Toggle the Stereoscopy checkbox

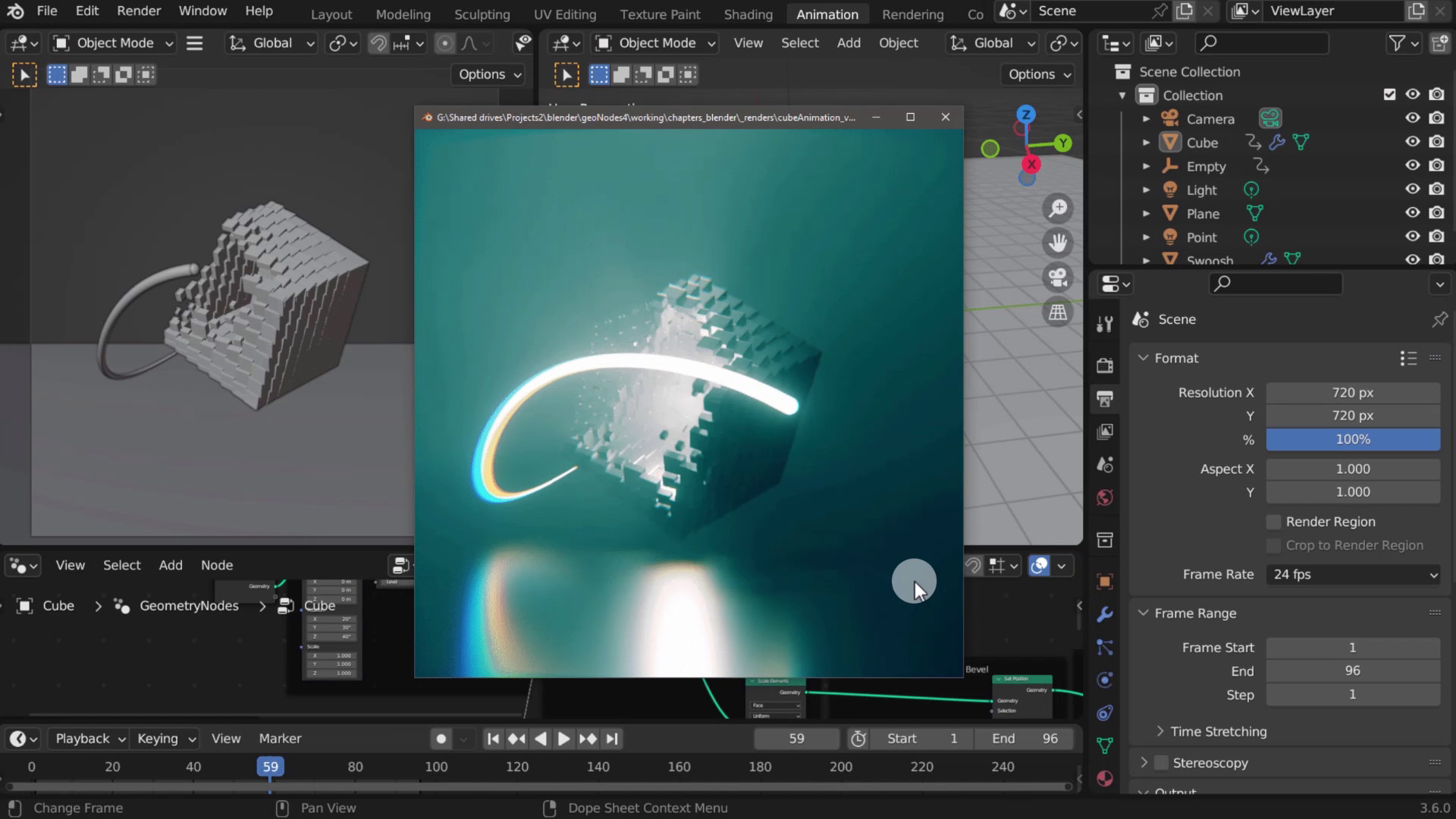point(1161,763)
